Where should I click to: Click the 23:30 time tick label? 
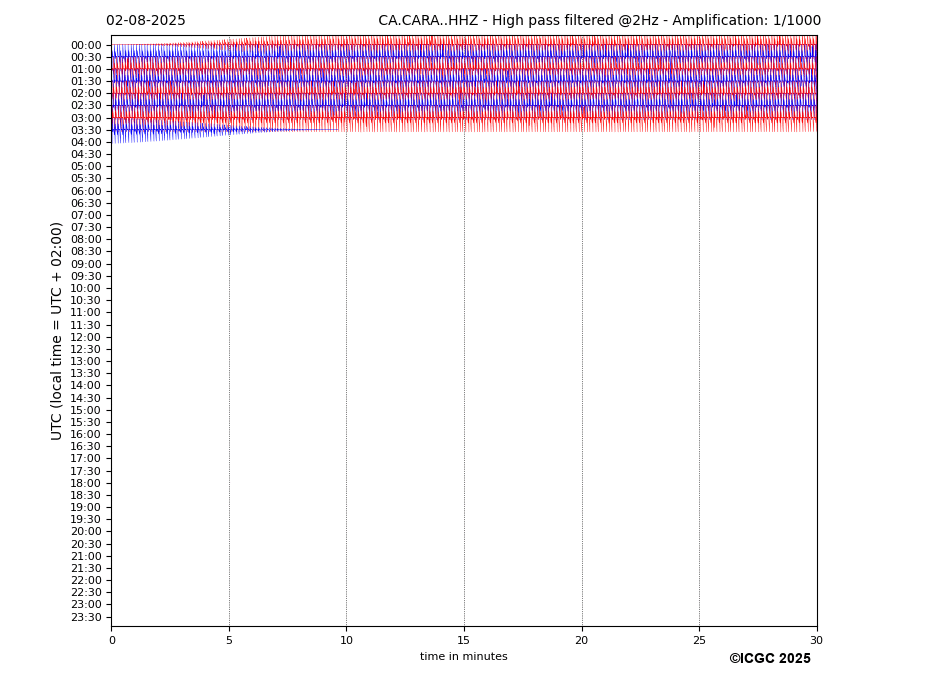(86, 617)
